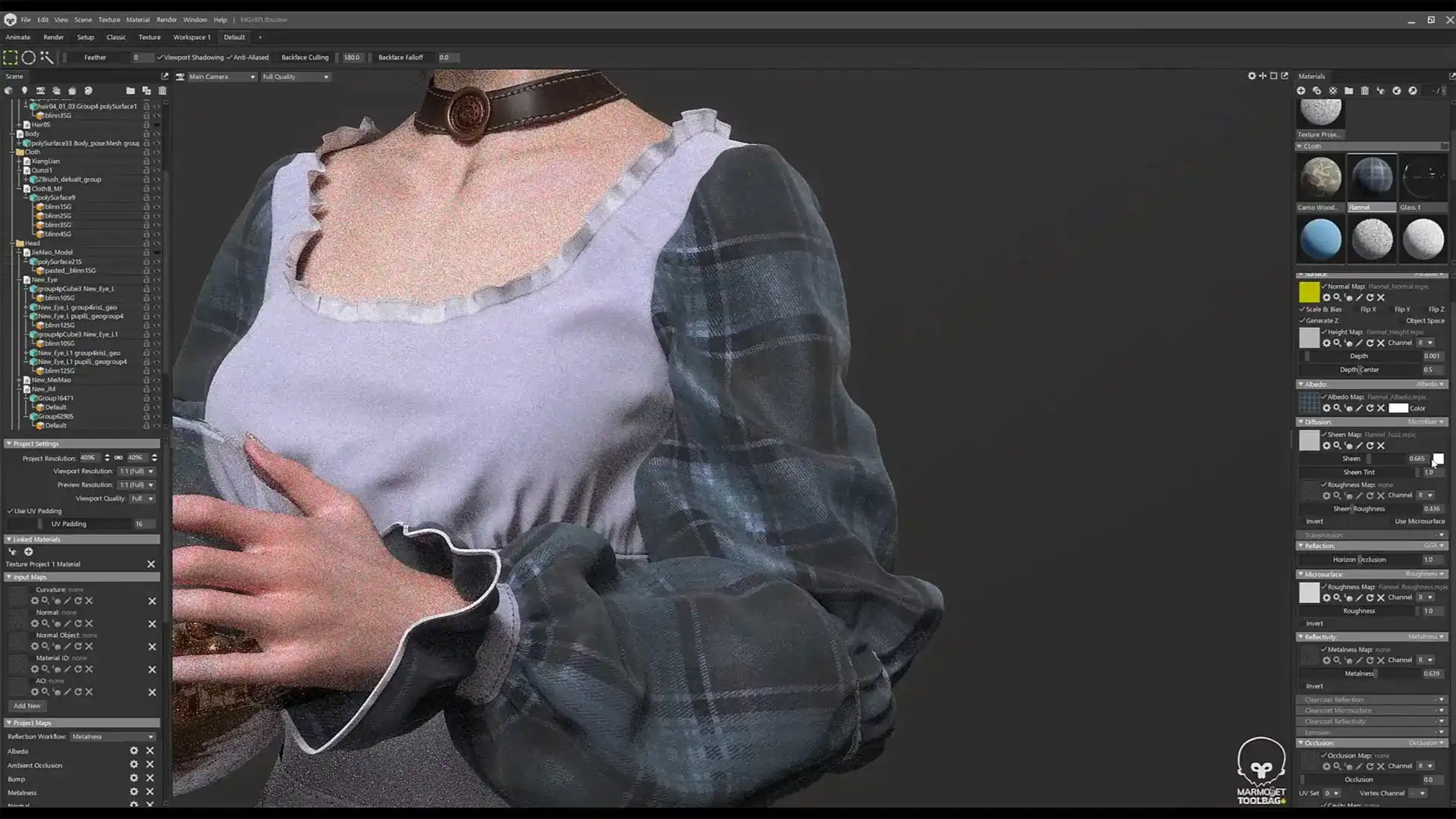Add a new camera in the Scene toolbar
The height and width of the screenshot is (819, 1456).
click(40, 90)
